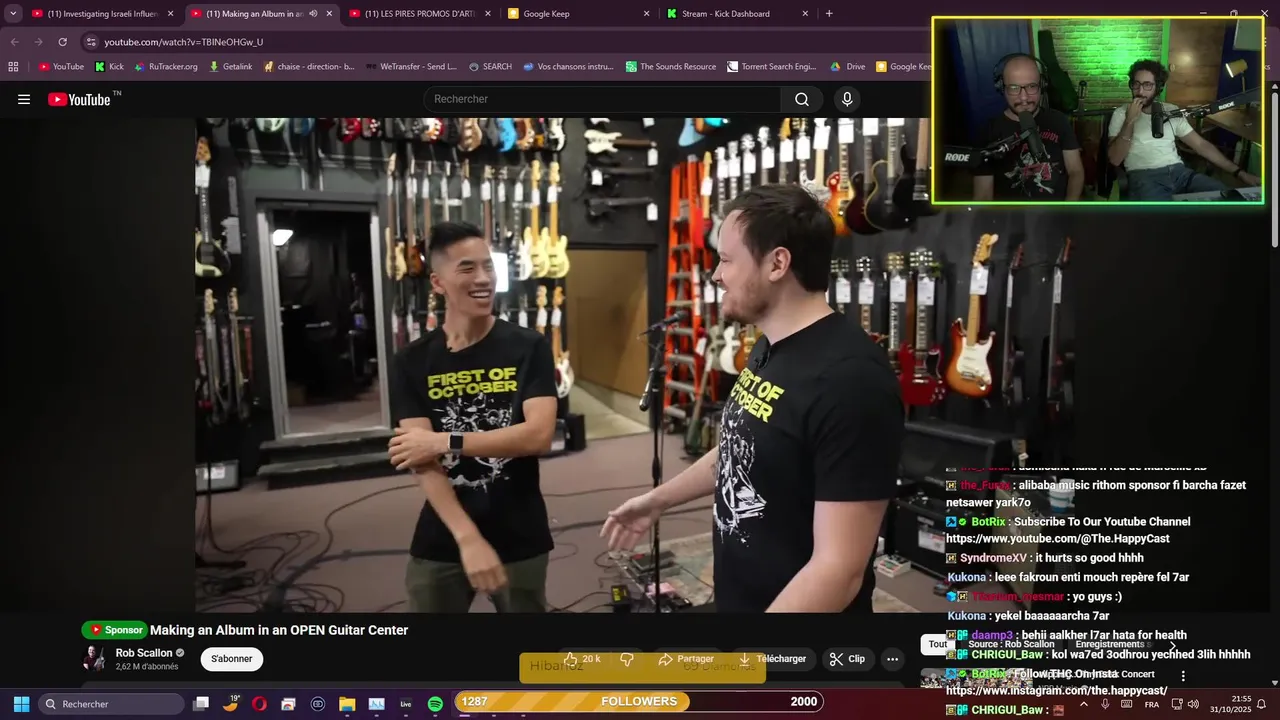
Task: Click the Windows taskbar Rechercher search box
Action: click(x=112, y=704)
